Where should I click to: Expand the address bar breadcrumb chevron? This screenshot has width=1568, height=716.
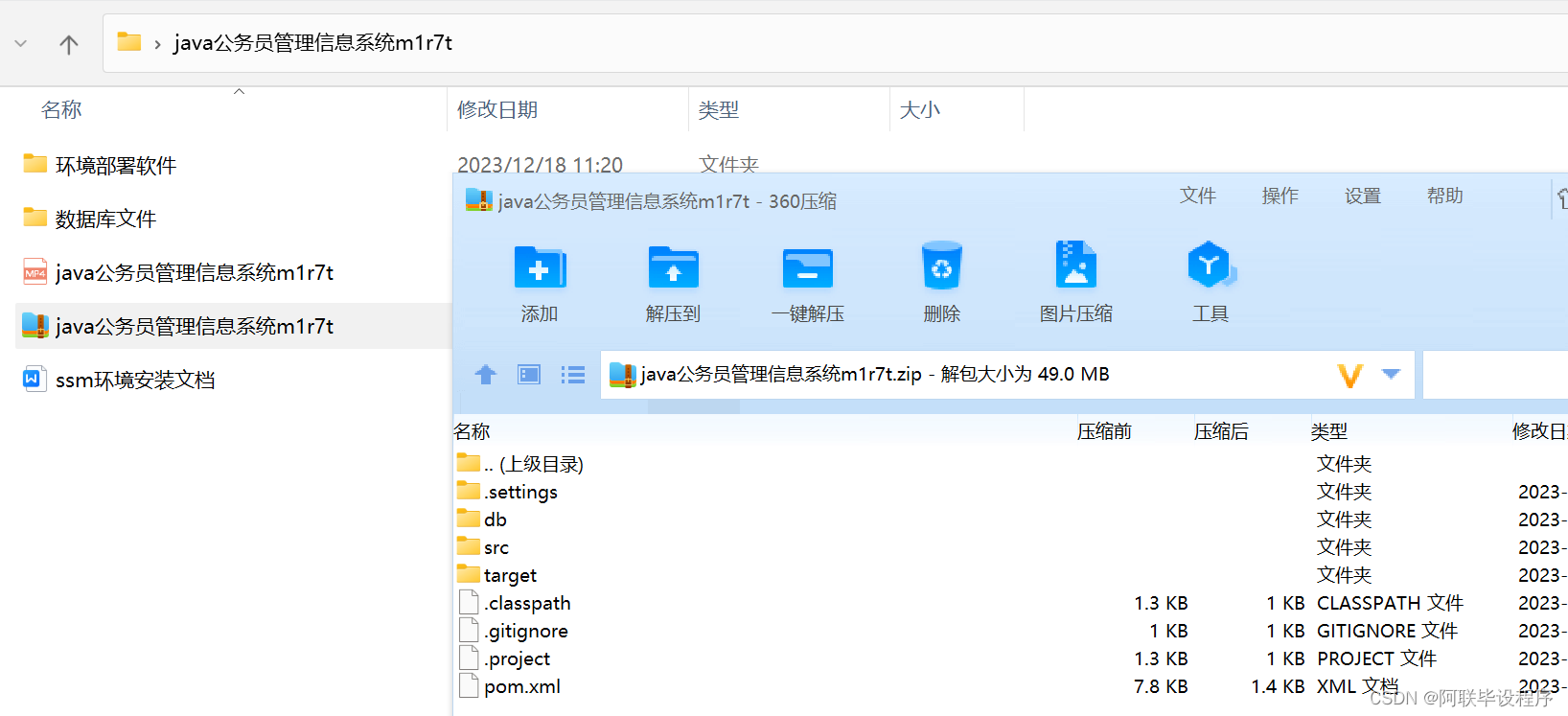(x=157, y=44)
